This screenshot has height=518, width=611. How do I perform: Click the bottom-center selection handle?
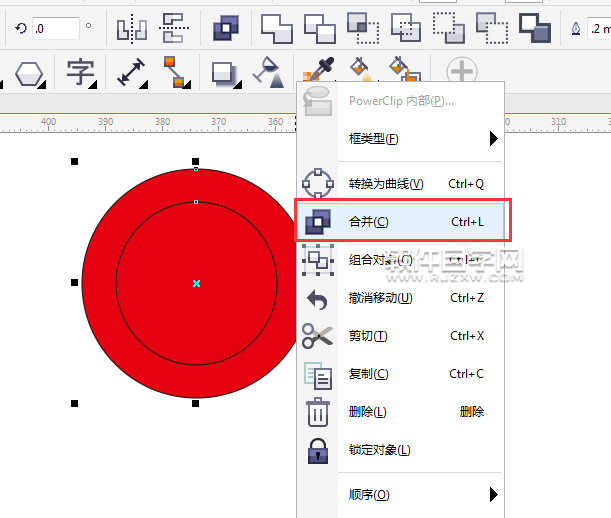196,403
